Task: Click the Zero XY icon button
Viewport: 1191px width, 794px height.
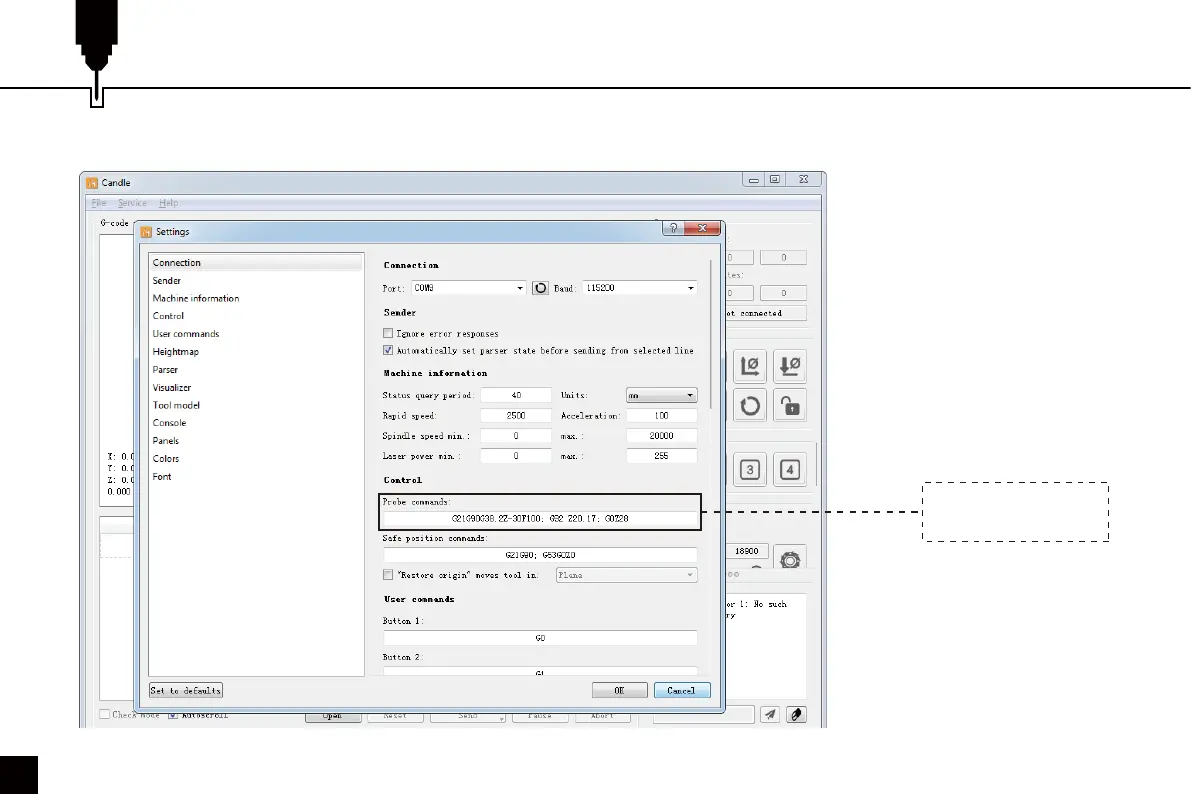Action: pos(750,366)
